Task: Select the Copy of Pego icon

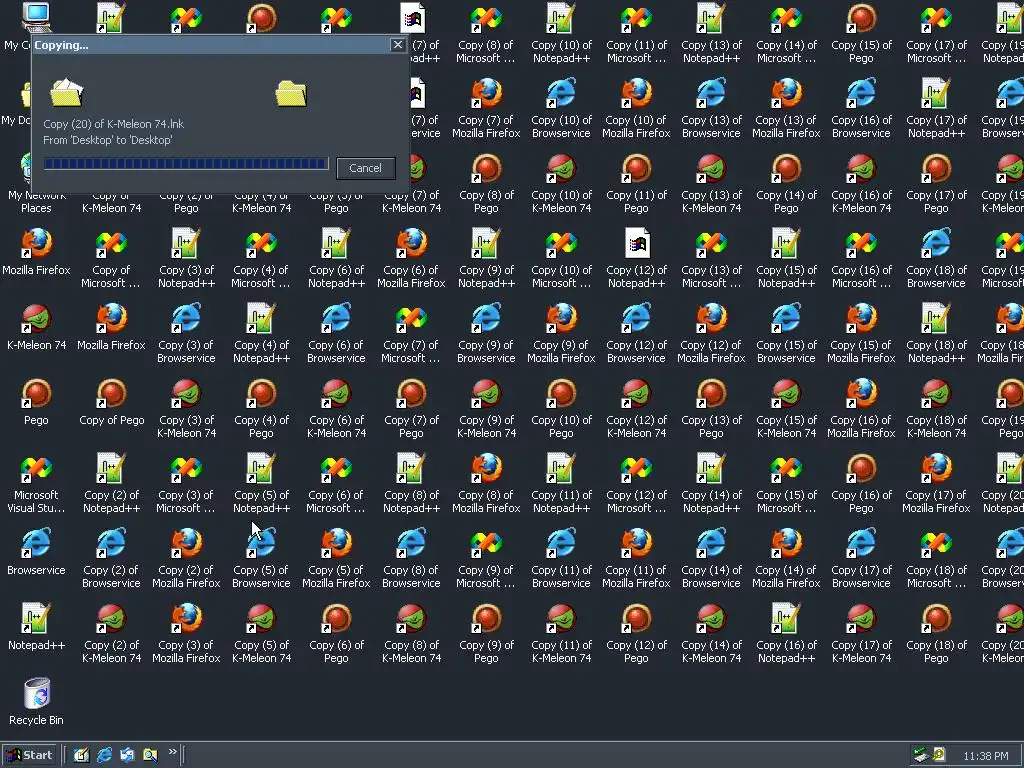Action: pos(112,393)
